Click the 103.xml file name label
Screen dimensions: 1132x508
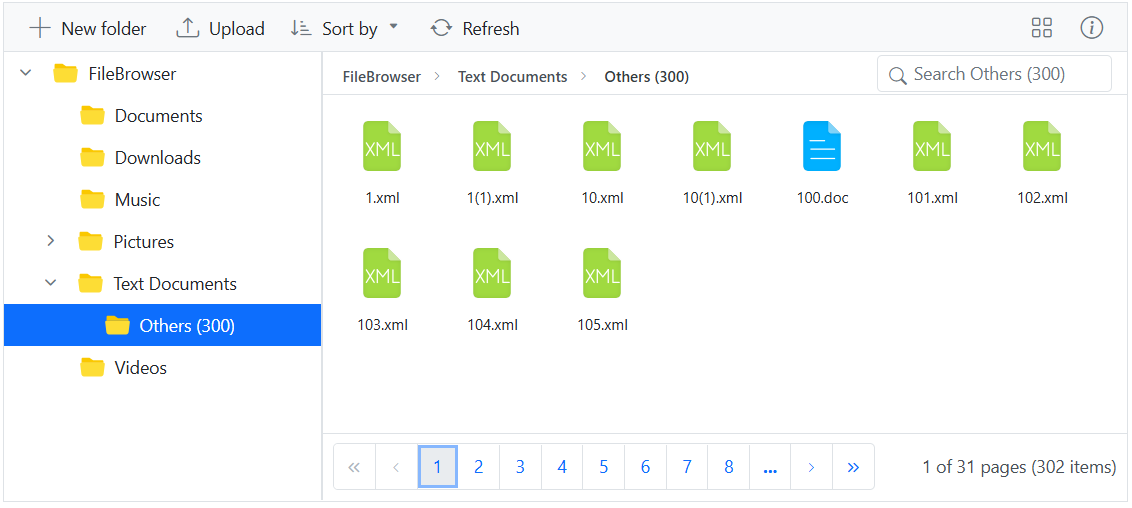point(382,325)
